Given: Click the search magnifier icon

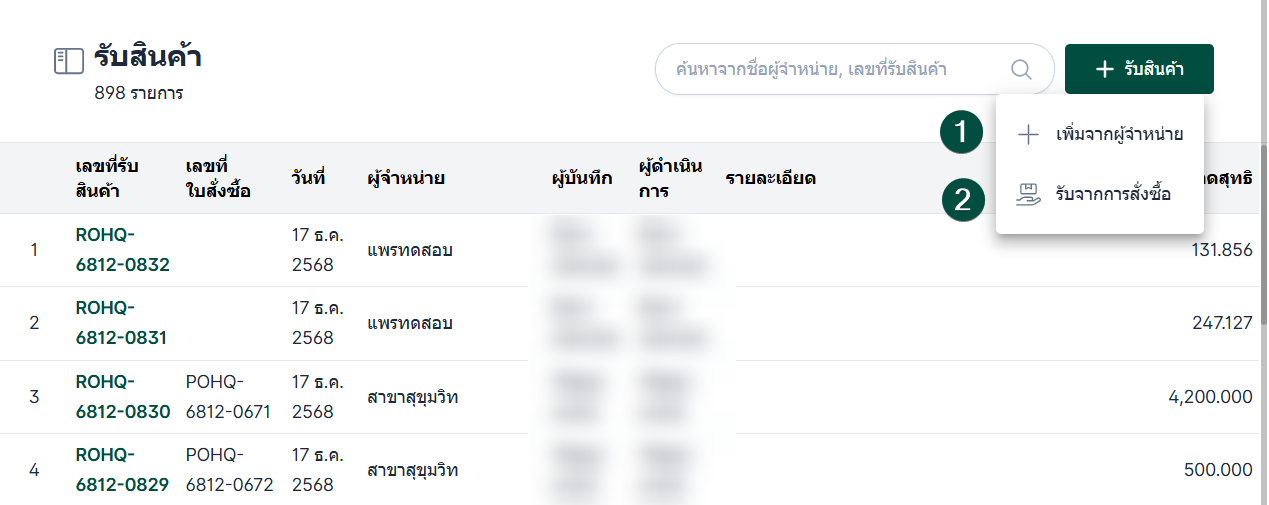Looking at the screenshot, I should tap(1021, 69).
